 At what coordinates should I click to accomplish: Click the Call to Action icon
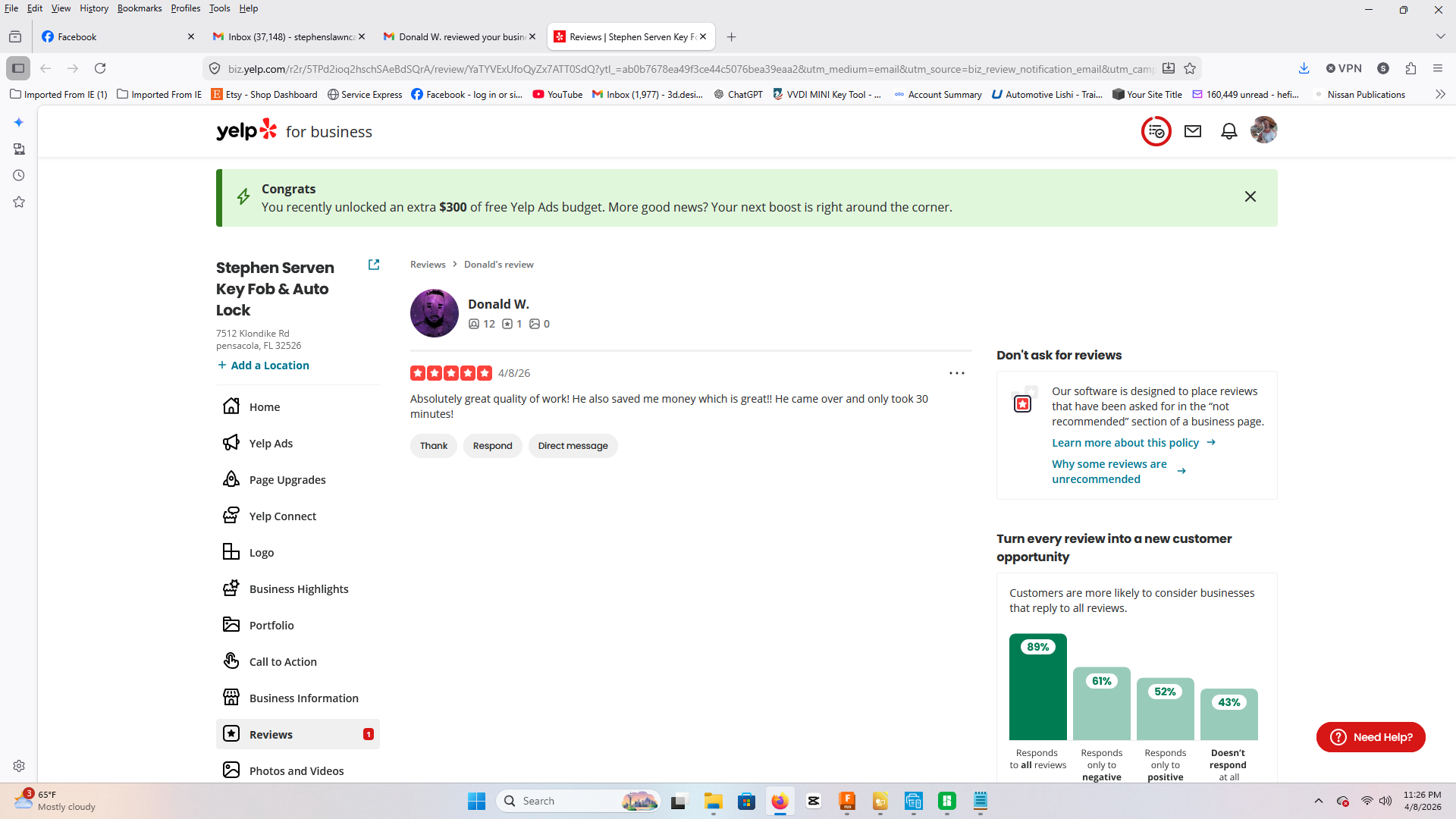click(231, 661)
